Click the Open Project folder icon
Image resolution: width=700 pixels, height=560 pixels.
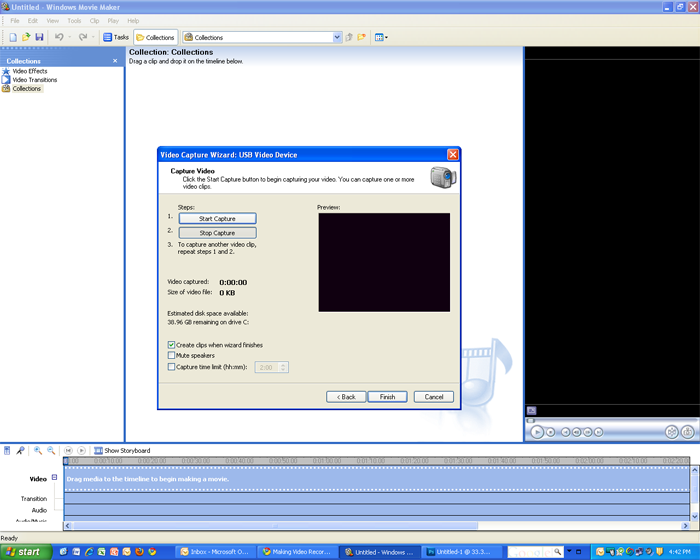tap(26, 37)
